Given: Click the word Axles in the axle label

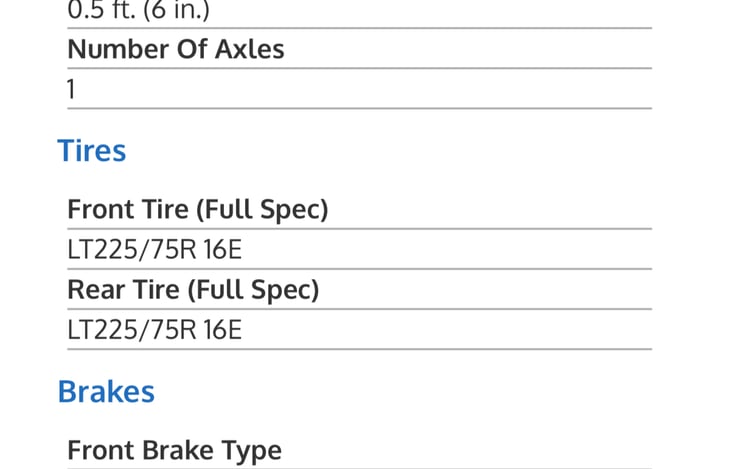Looking at the screenshot, I should [x=248, y=49].
